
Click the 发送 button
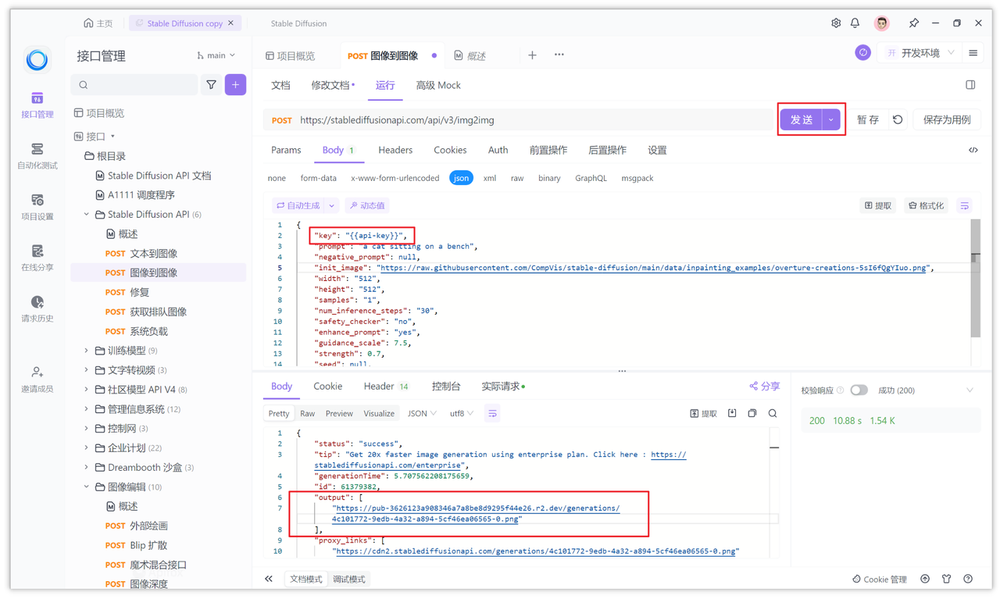point(804,119)
